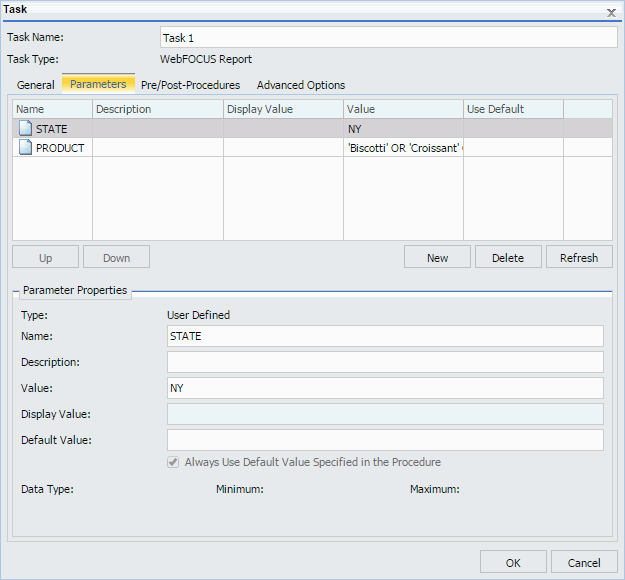This screenshot has height=580, width=625.
Task: Cancel the Task dialog
Action: pos(584,562)
